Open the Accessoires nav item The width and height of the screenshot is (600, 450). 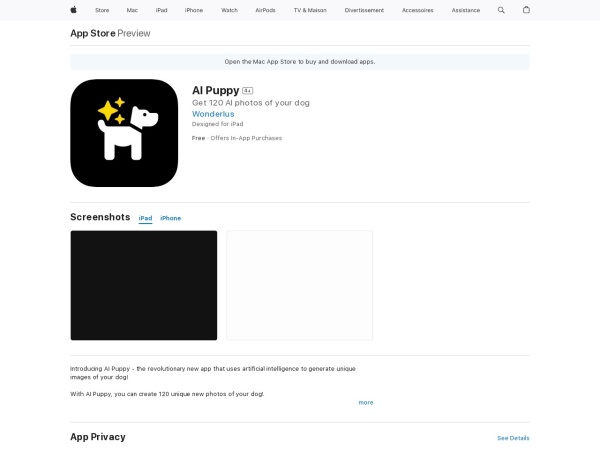417,10
